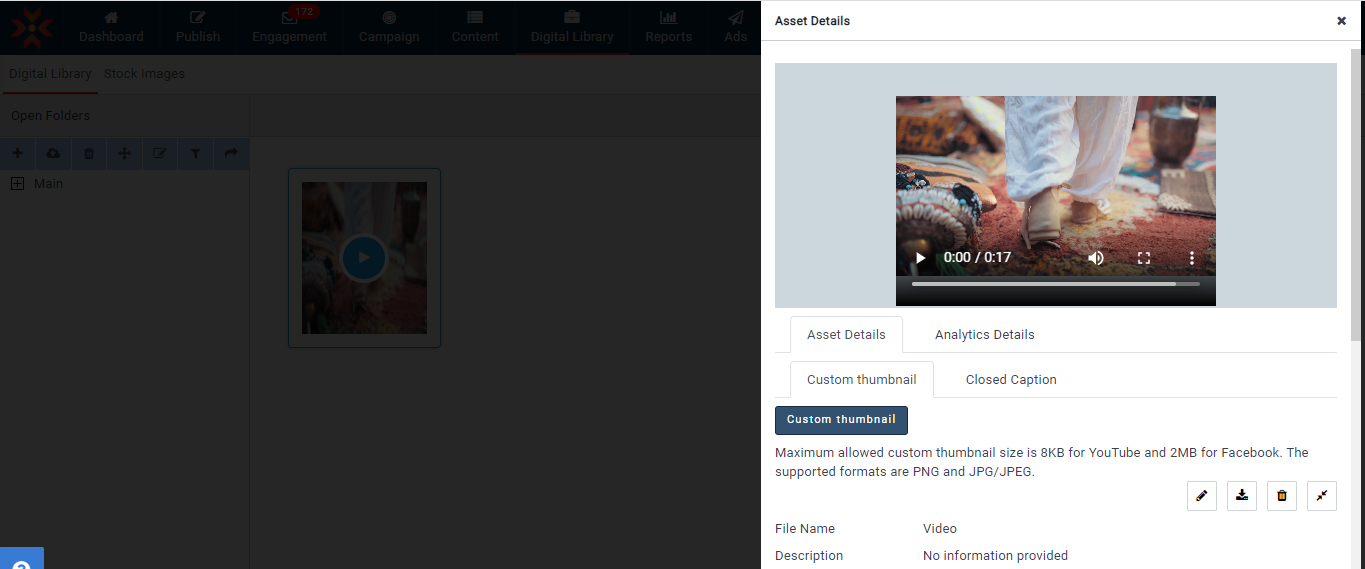Click the funnel filter icon in the folder toolbar

coord(195,153)
